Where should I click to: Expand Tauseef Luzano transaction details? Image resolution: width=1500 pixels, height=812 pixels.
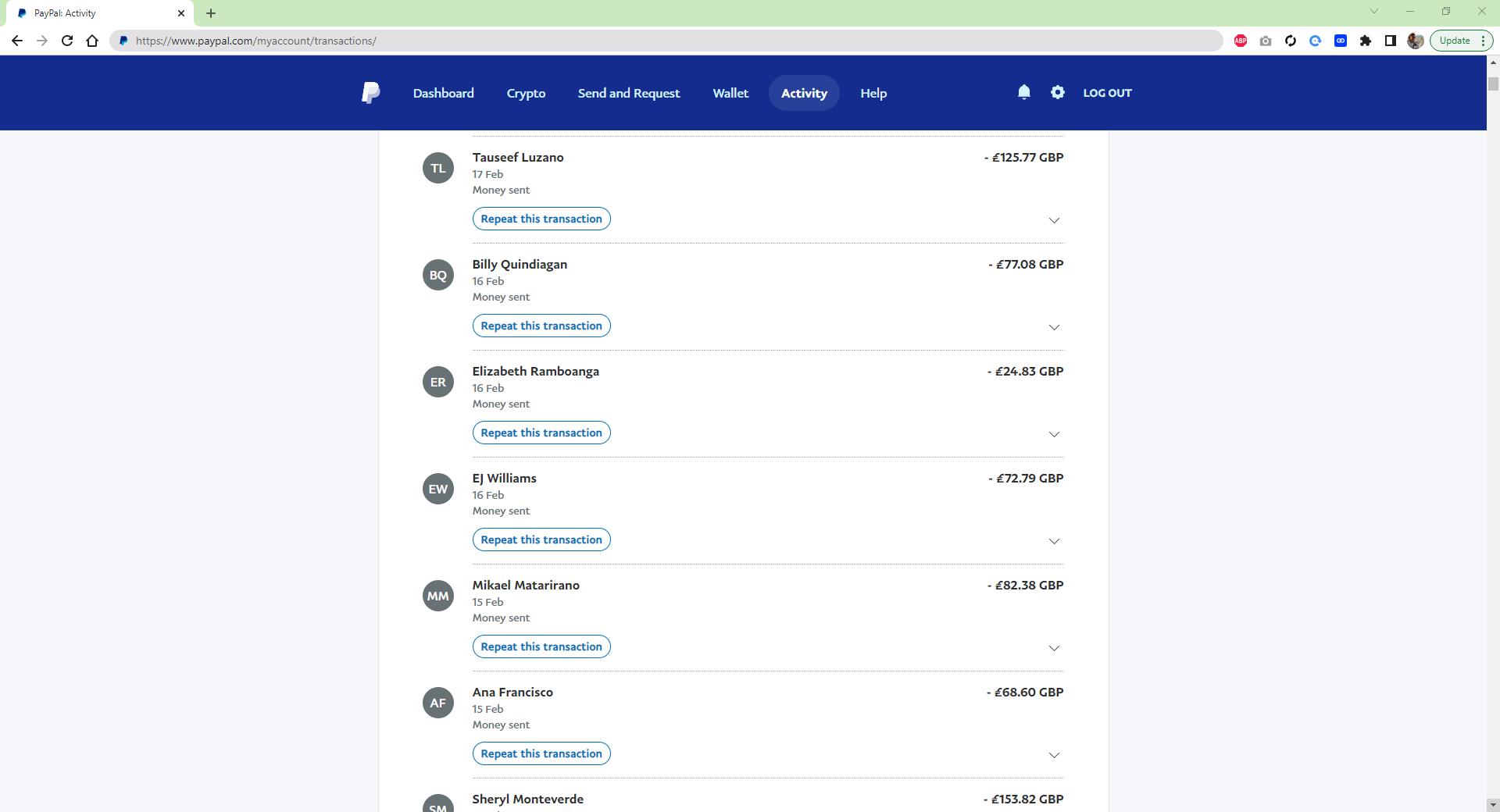pyautogui.click(x=1053, y=220)
